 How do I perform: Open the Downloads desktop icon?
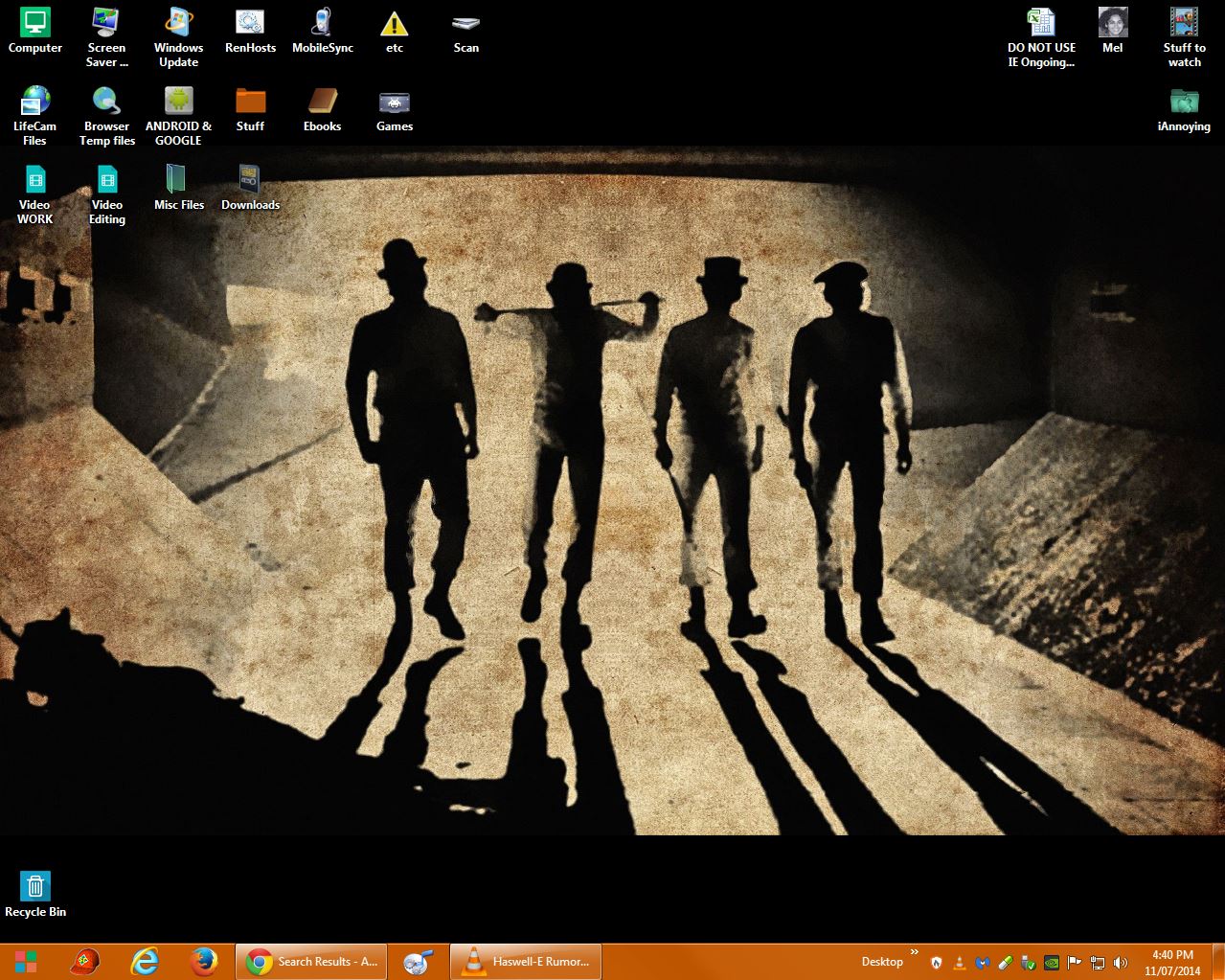pos(250,189)
